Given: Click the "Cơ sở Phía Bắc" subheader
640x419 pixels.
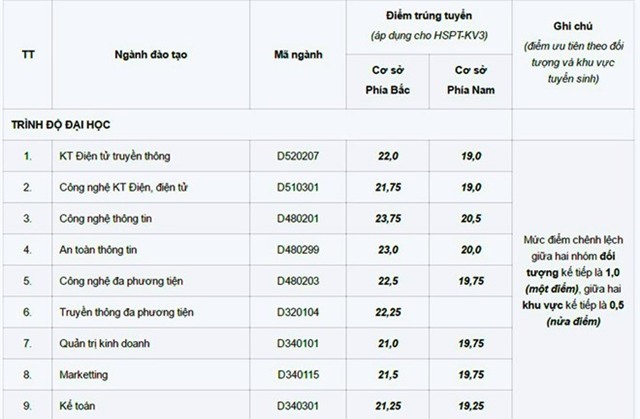Looking at the screenshot, I should (x=386, y=80).
